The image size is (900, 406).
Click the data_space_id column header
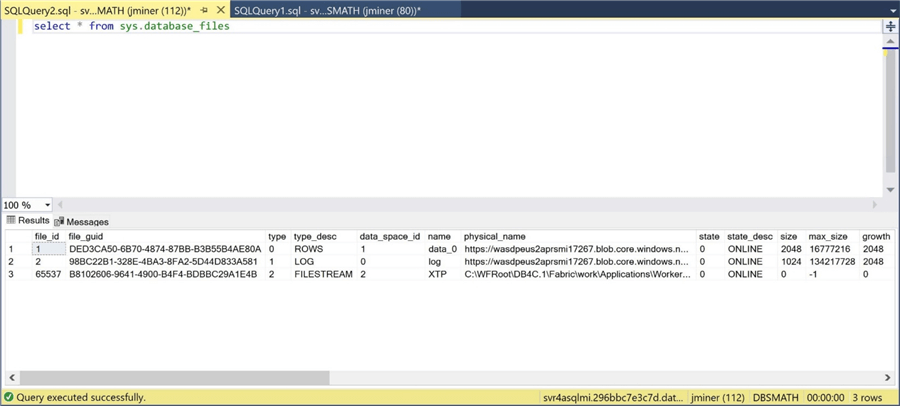[391, 236]
